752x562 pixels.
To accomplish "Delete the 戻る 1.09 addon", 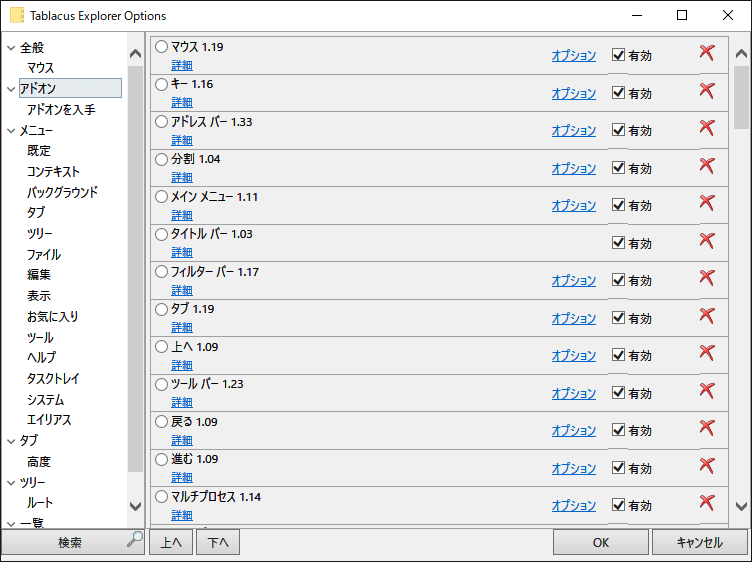I will point(706,428).
